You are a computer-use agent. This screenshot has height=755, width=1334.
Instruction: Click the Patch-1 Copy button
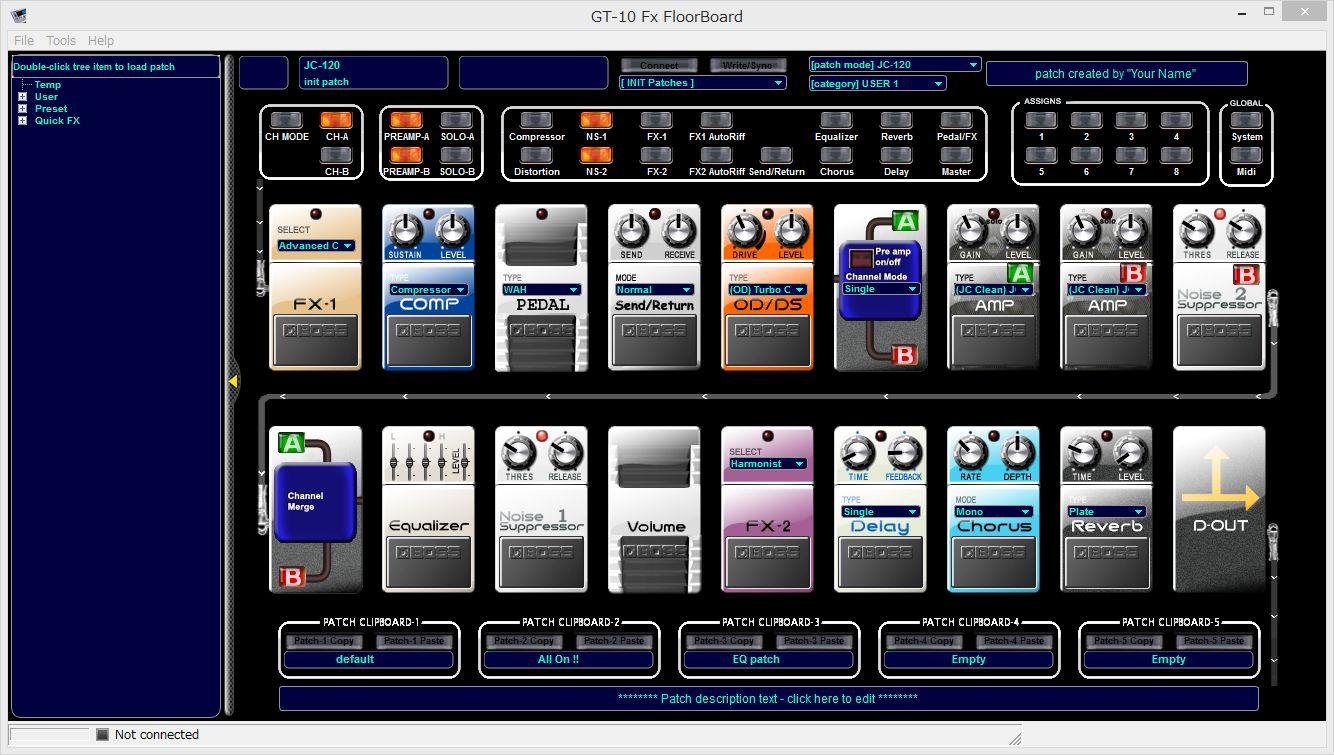click(324, 641)
